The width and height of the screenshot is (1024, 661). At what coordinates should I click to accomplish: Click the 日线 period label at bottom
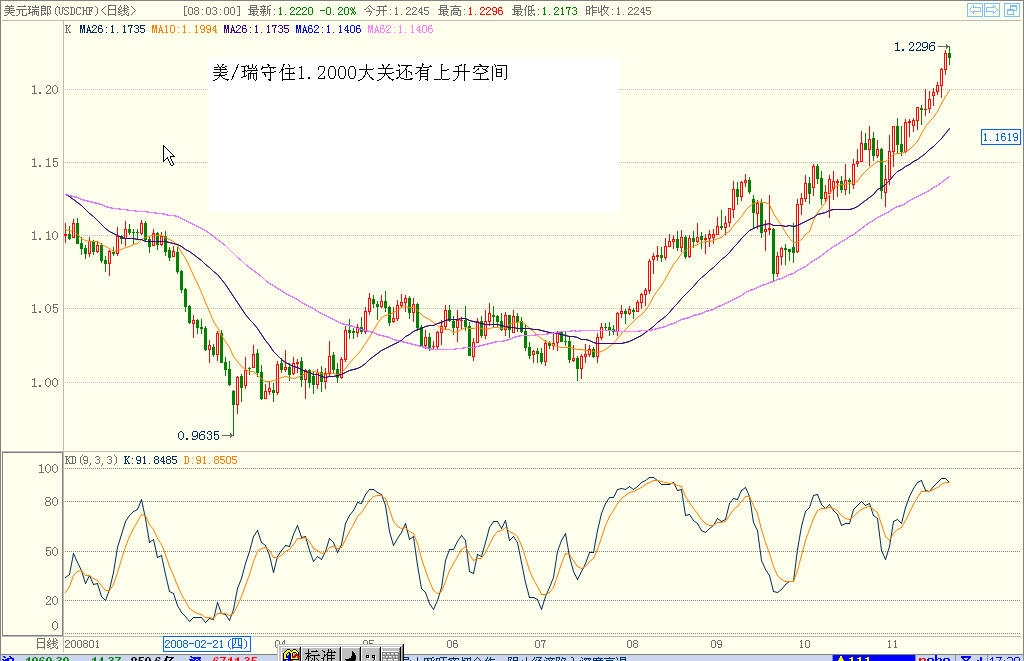[47, 644]
